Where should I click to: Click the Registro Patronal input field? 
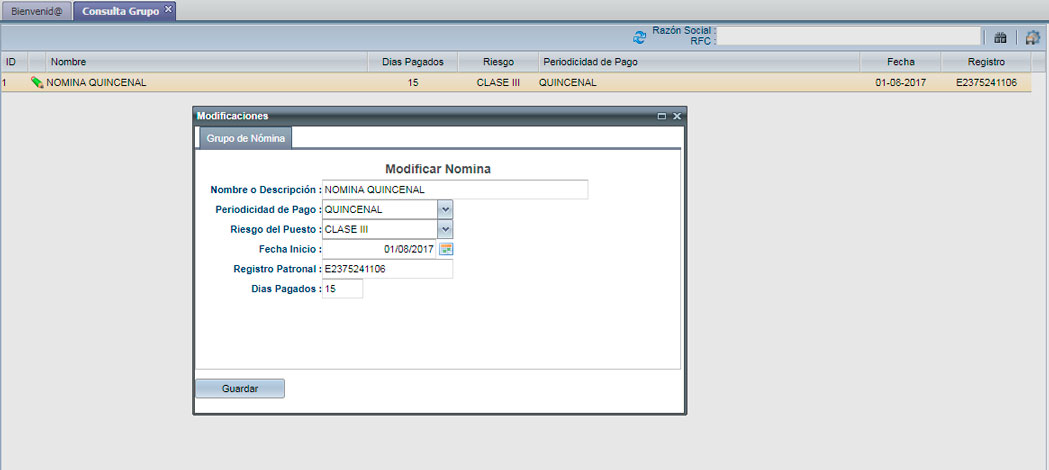(x=387, y=269)
